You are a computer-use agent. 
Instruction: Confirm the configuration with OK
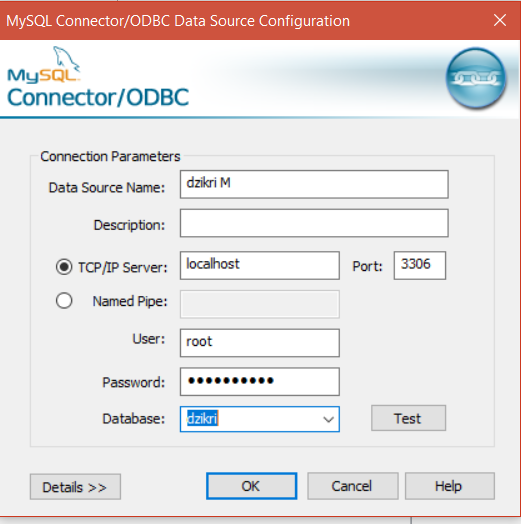point(251,486)
